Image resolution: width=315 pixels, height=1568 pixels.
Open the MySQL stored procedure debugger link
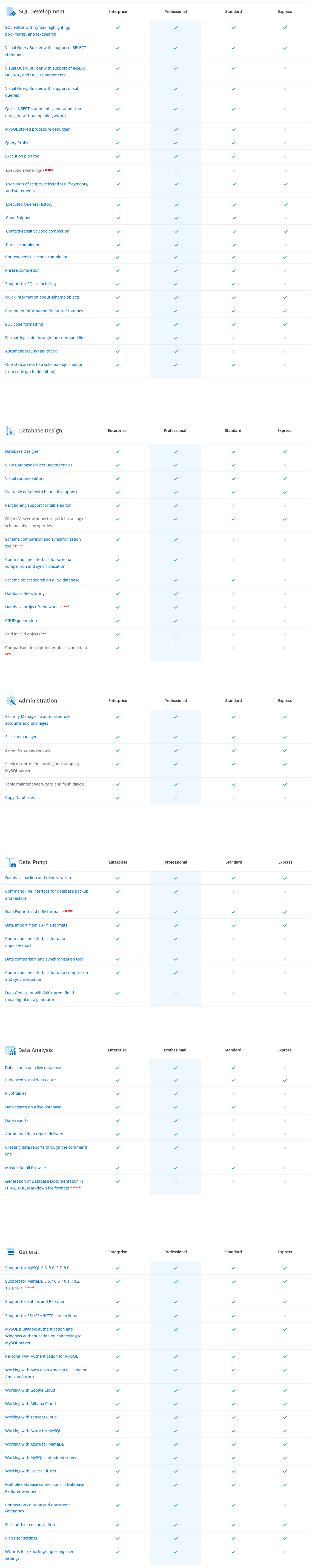(37, 129)
